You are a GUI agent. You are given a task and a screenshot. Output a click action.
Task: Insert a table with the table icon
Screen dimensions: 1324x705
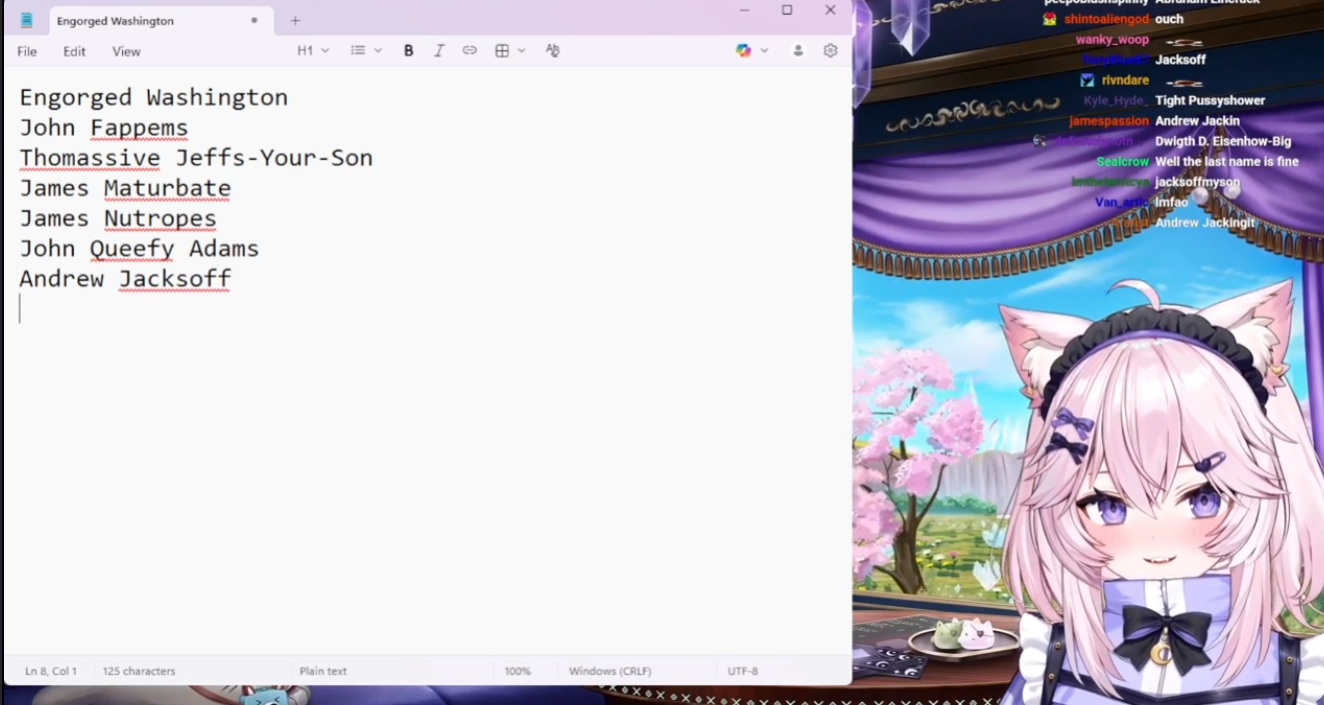point(502,51)
